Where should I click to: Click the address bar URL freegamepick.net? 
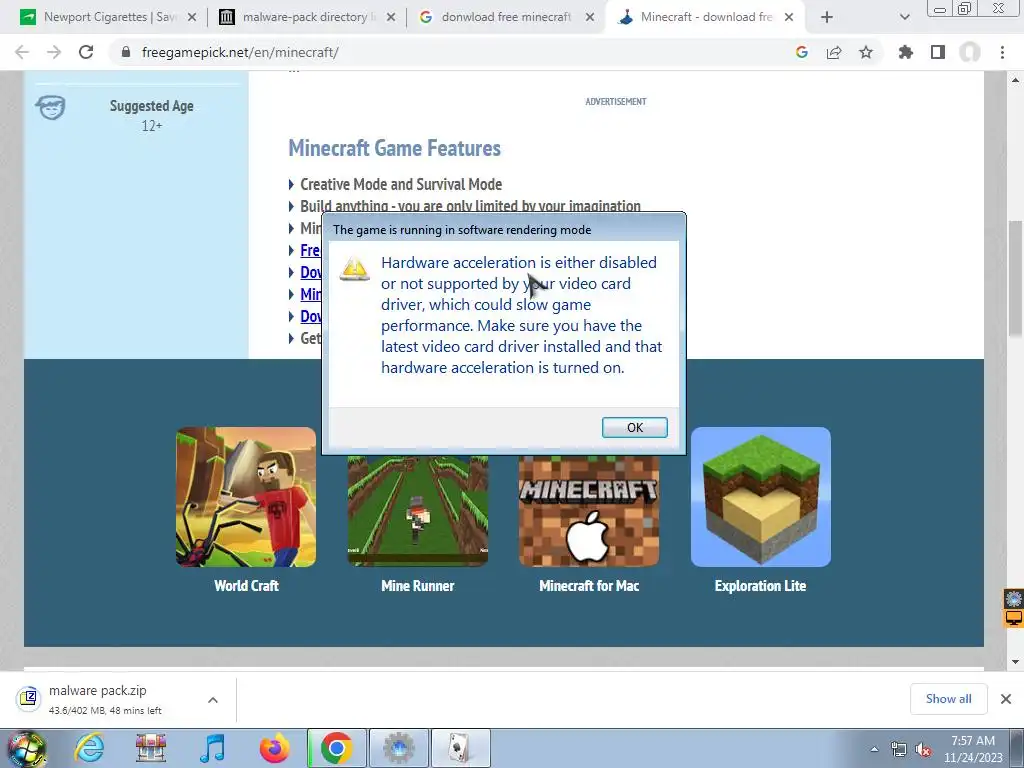pos(240,52)
